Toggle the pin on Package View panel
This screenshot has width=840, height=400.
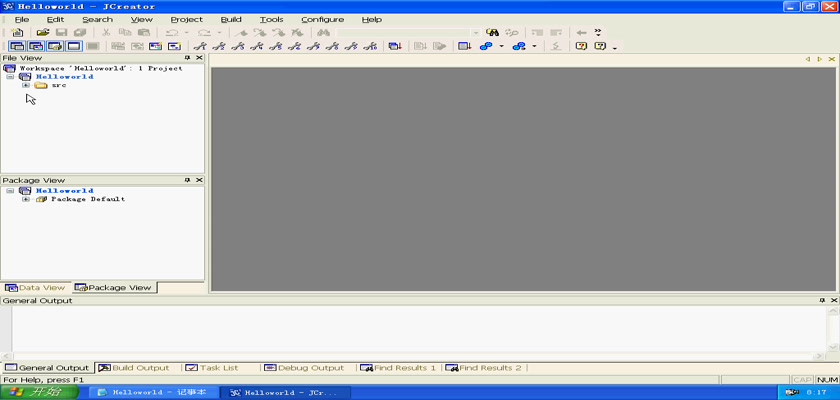[x=188, y=180]
